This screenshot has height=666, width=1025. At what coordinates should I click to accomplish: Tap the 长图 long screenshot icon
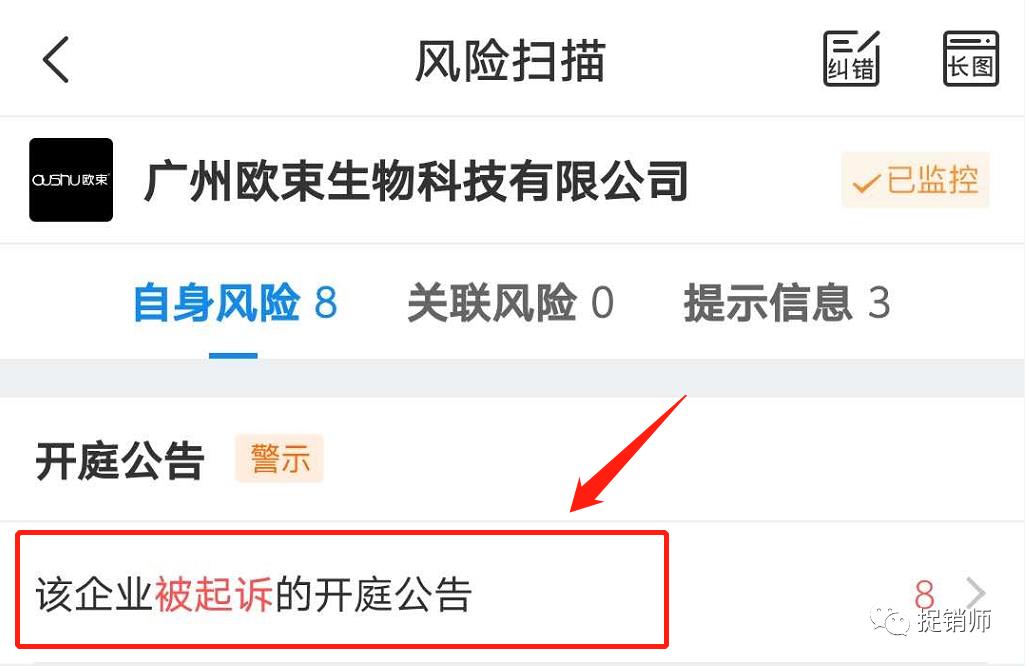[x=971, y=59]
